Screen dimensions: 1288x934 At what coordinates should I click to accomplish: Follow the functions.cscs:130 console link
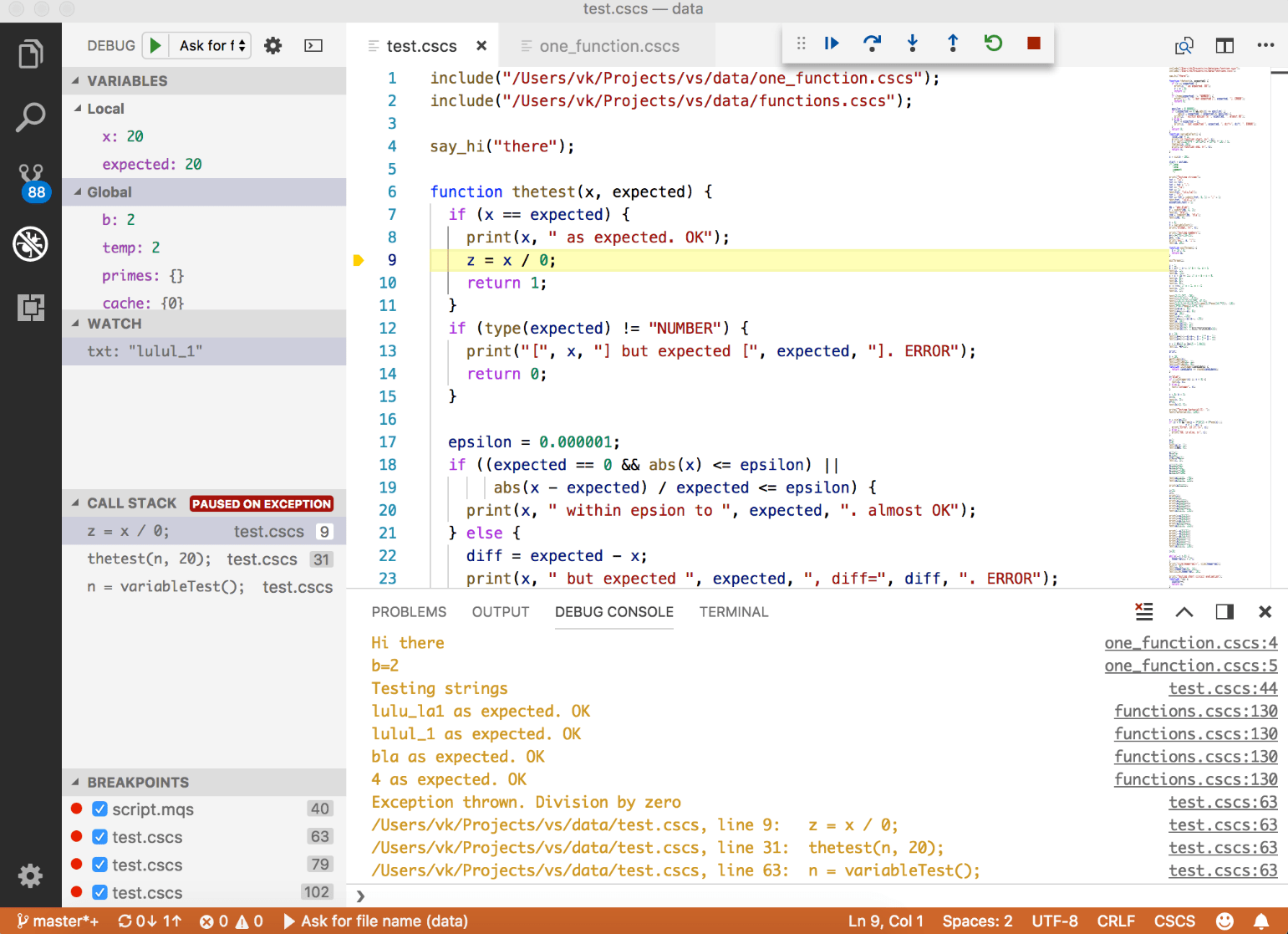1195,711
